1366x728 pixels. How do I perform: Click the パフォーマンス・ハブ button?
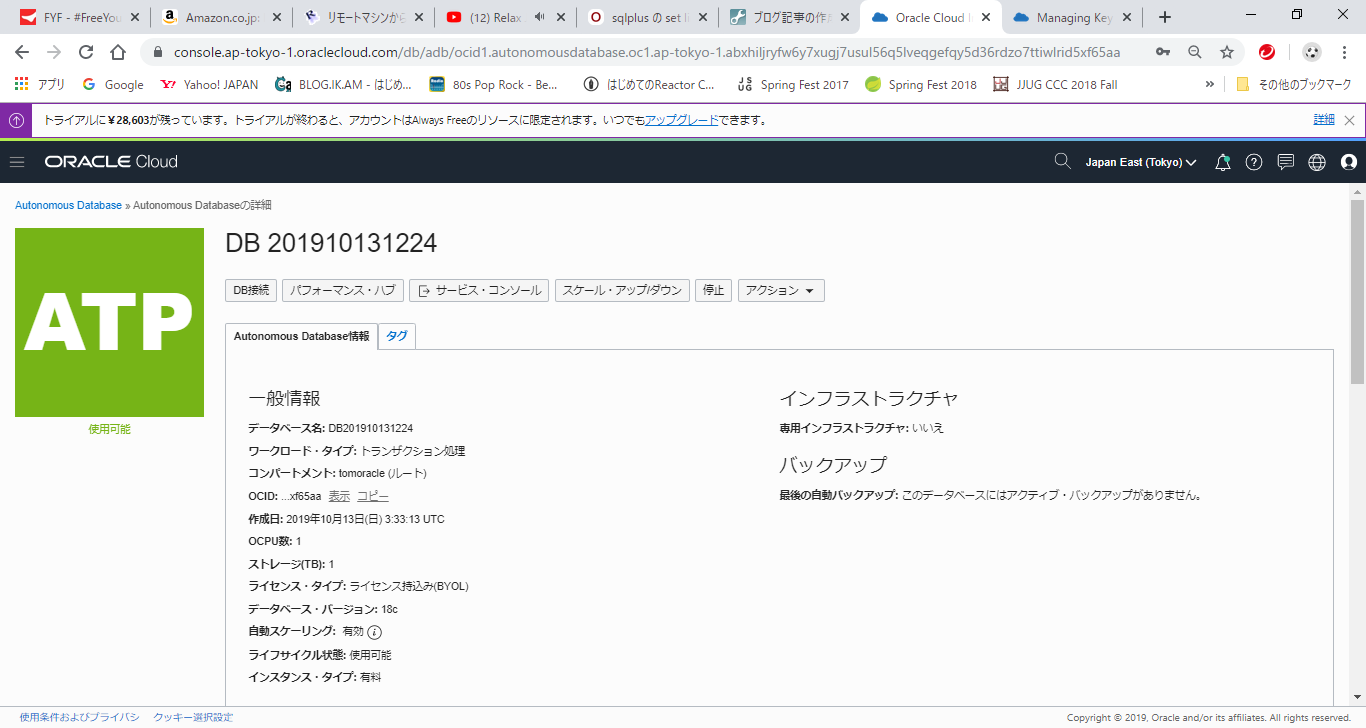[x=343, y=290]
